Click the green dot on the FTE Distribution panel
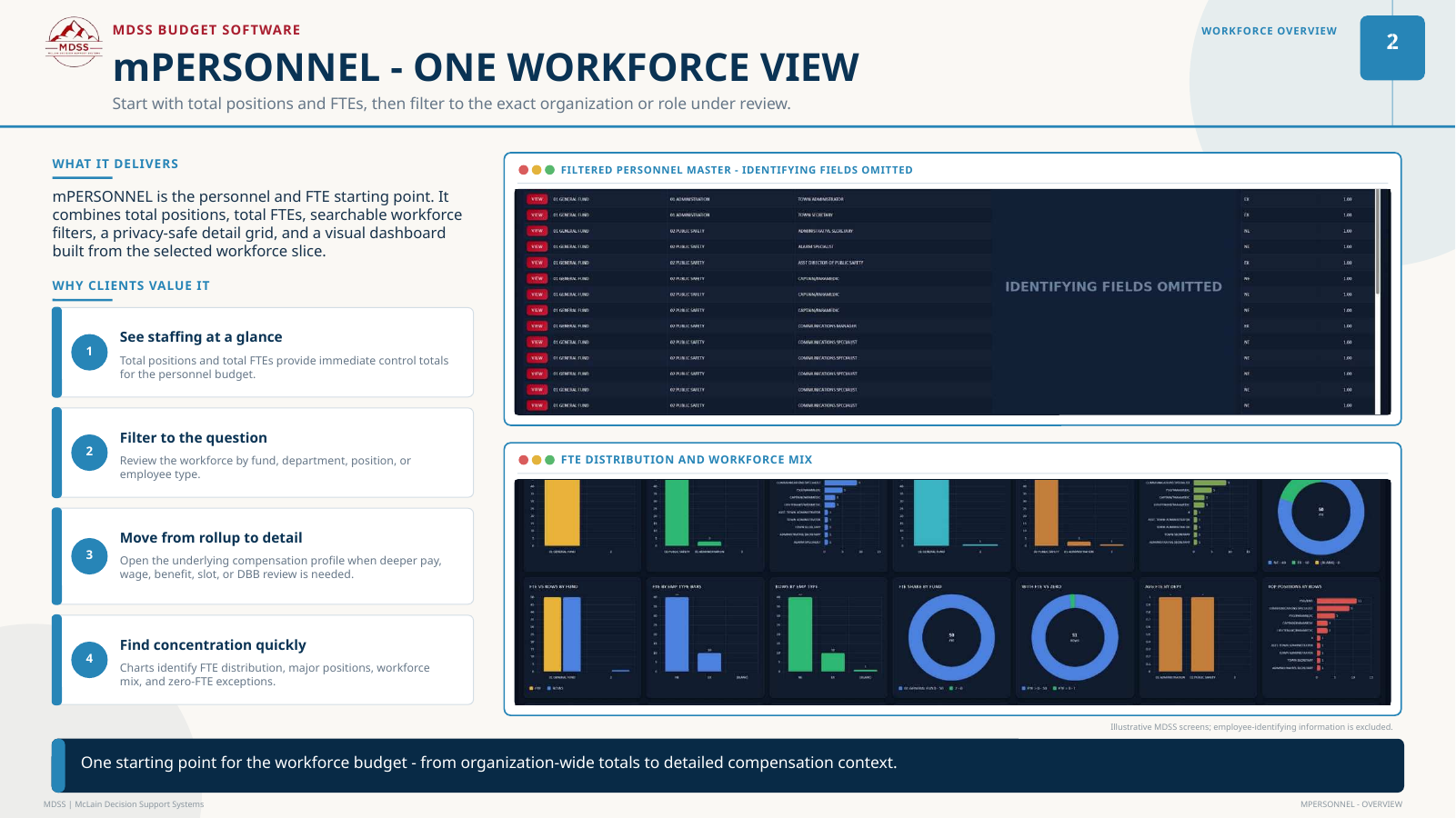1456x818 pixels. (x=549, y=460)
